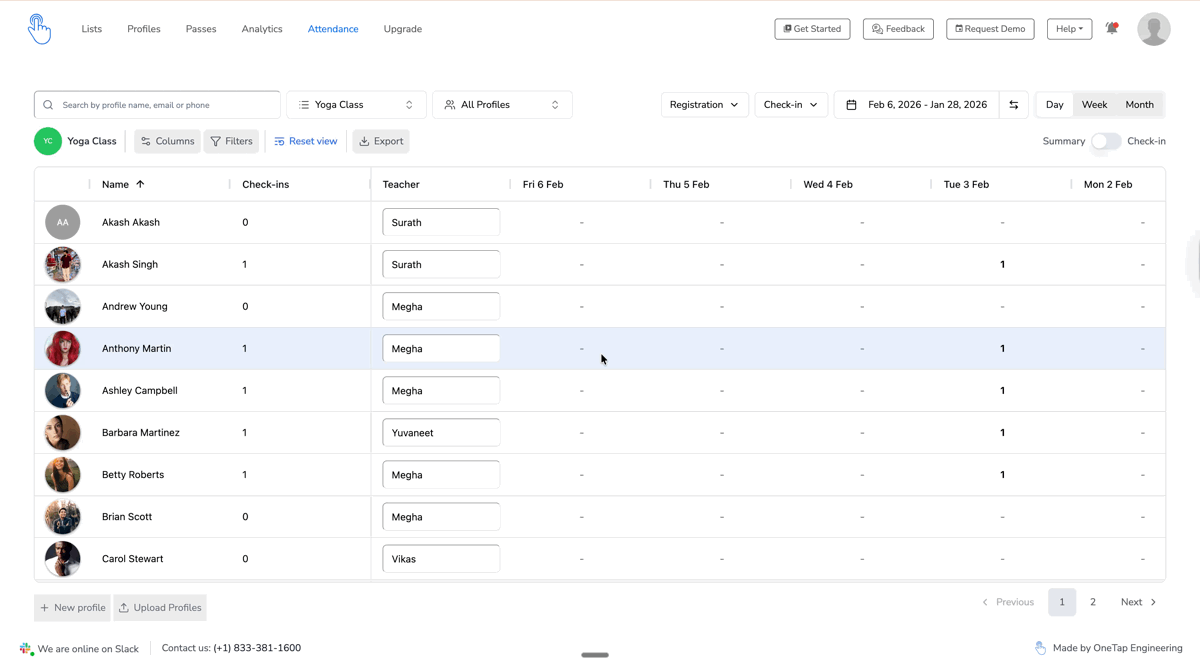Screen dimensions: 1200x668
Task: Go to page 2 of results
Action: click(1092, 602)
